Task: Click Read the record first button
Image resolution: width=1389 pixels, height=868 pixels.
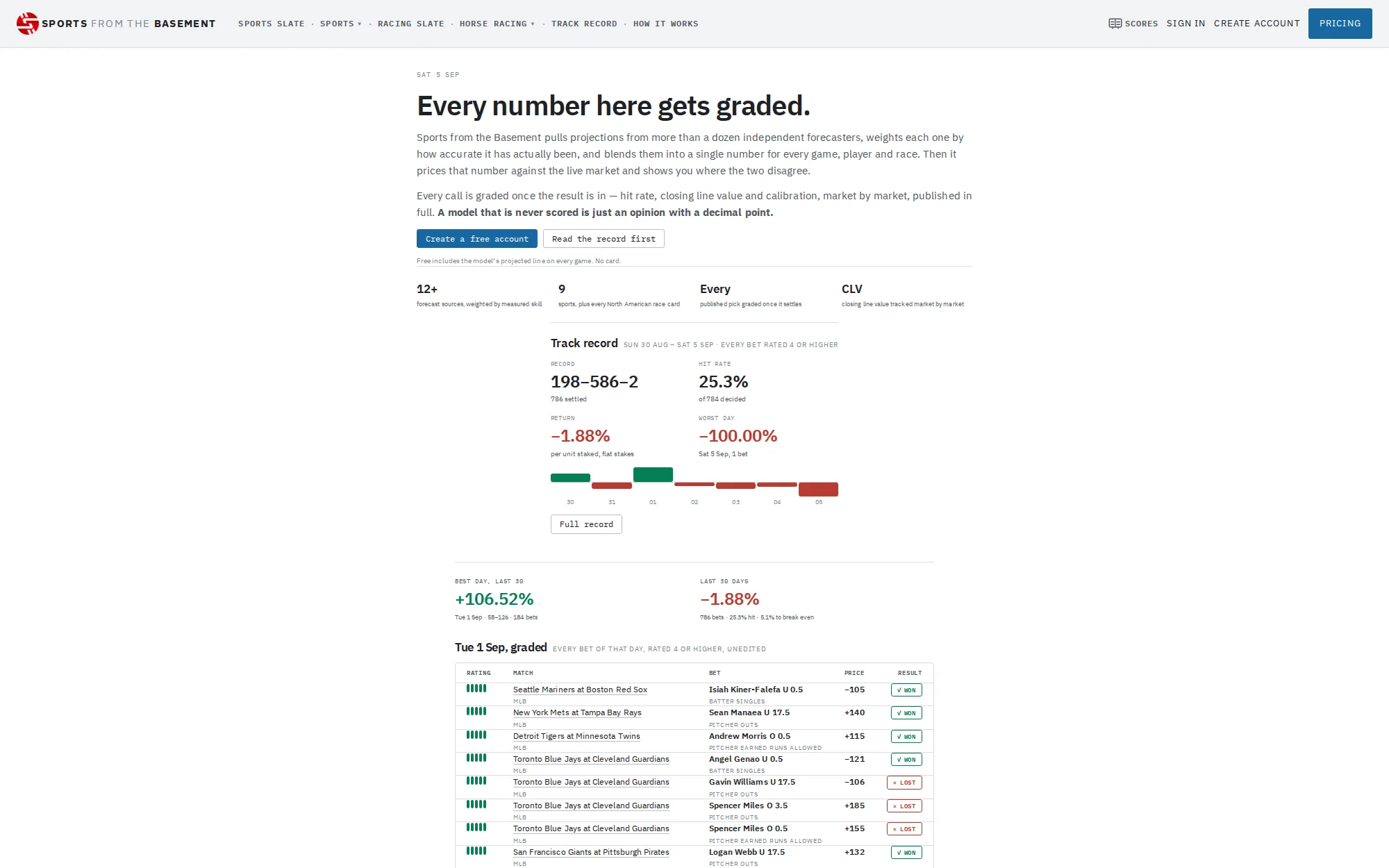Action: [x=604, y=239]
